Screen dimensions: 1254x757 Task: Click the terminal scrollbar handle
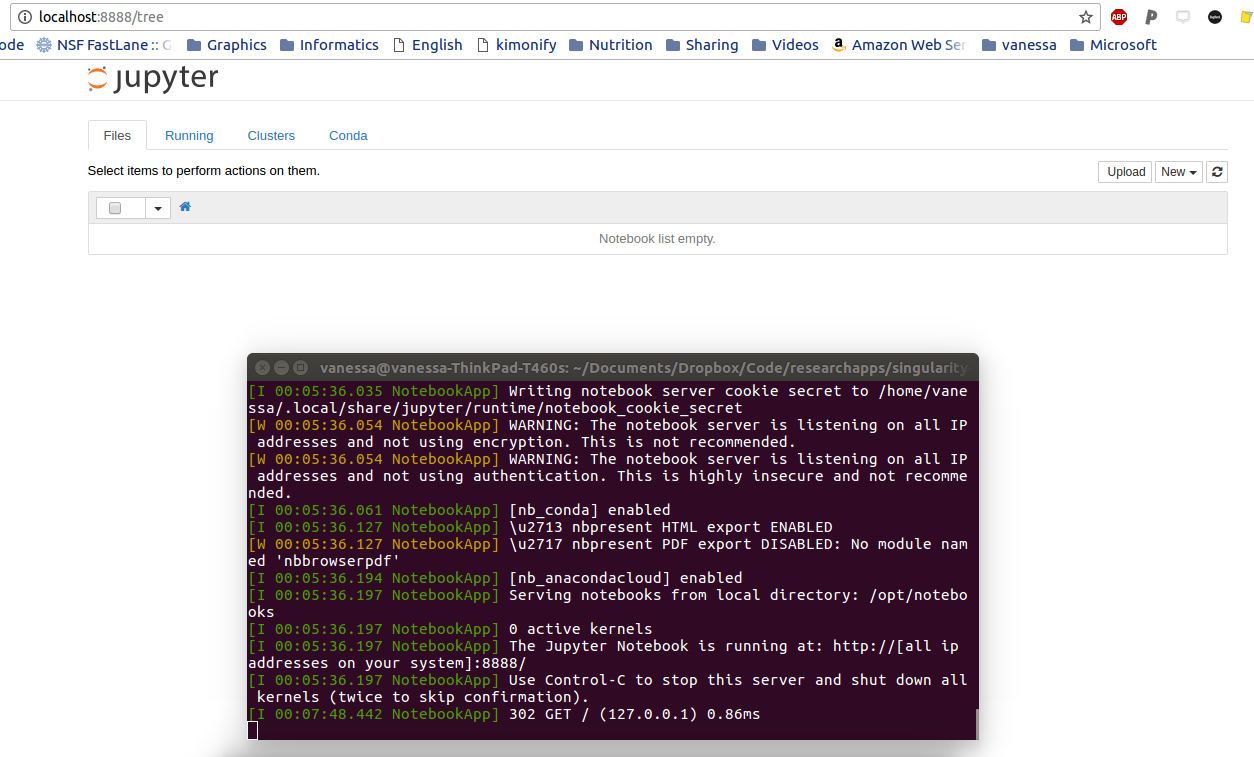click(x=976, y=724)
